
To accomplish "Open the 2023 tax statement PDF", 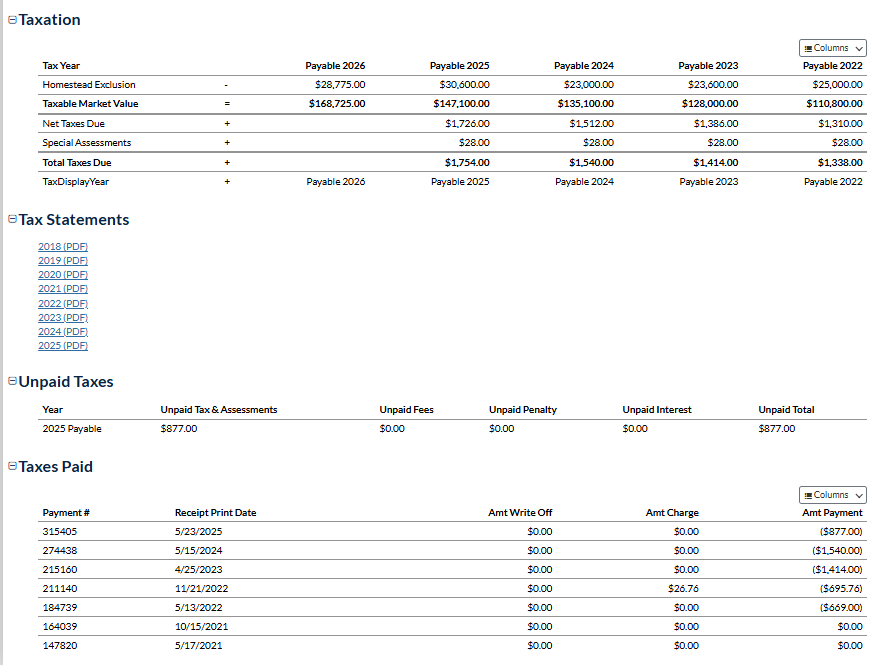I will [x=63, y=317].
